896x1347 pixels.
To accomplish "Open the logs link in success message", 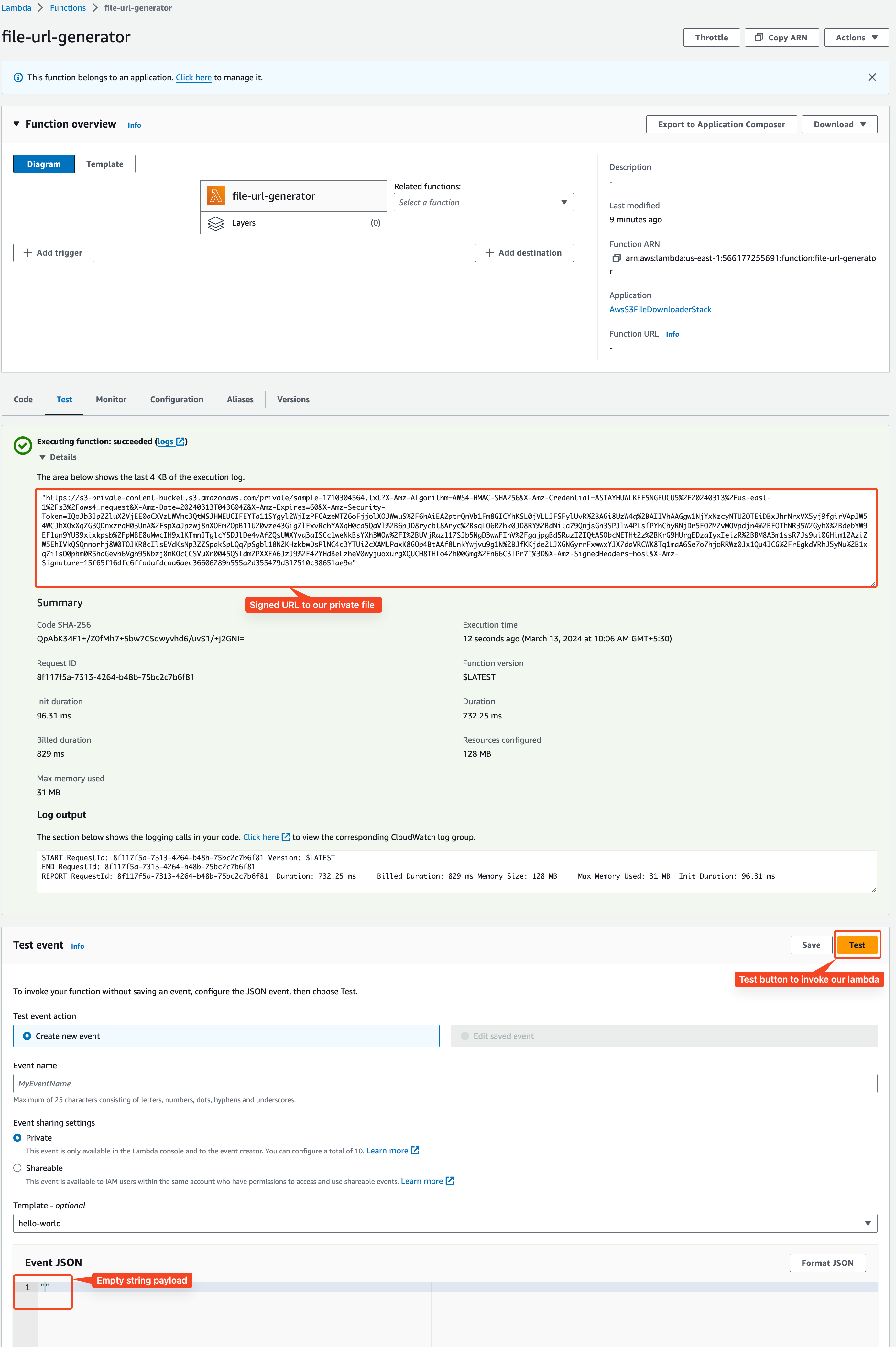I will (165, 441).
